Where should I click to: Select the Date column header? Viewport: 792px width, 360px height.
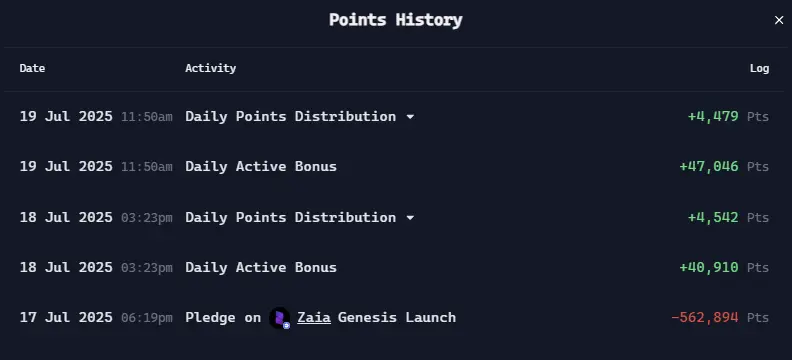pos(32,68)
